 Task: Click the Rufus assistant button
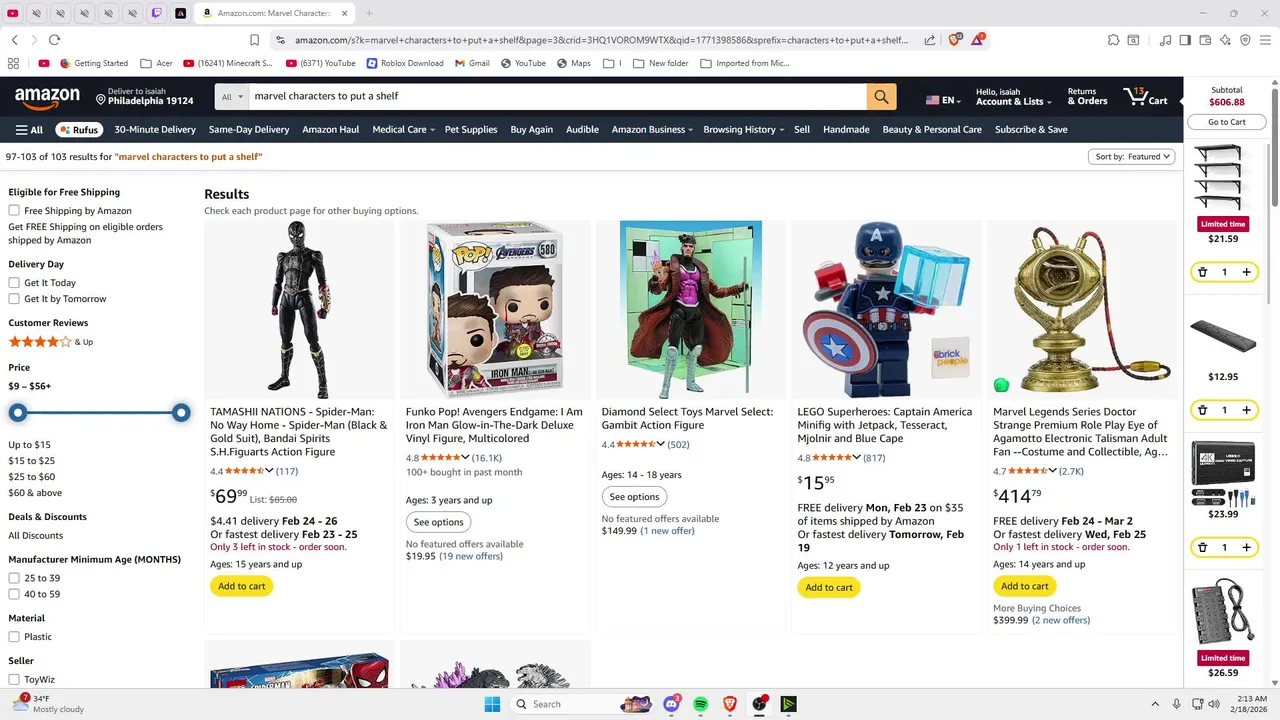[78, 130]
